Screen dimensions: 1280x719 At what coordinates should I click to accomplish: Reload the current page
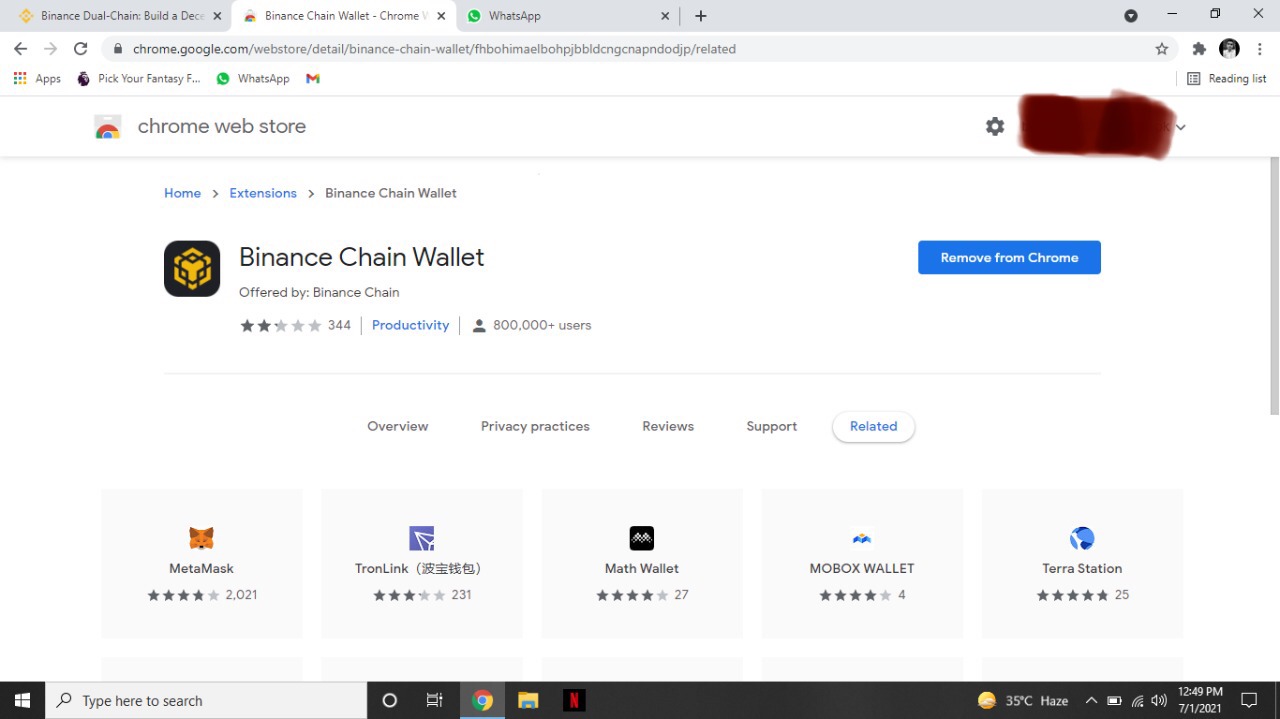(x=81, y=48)
